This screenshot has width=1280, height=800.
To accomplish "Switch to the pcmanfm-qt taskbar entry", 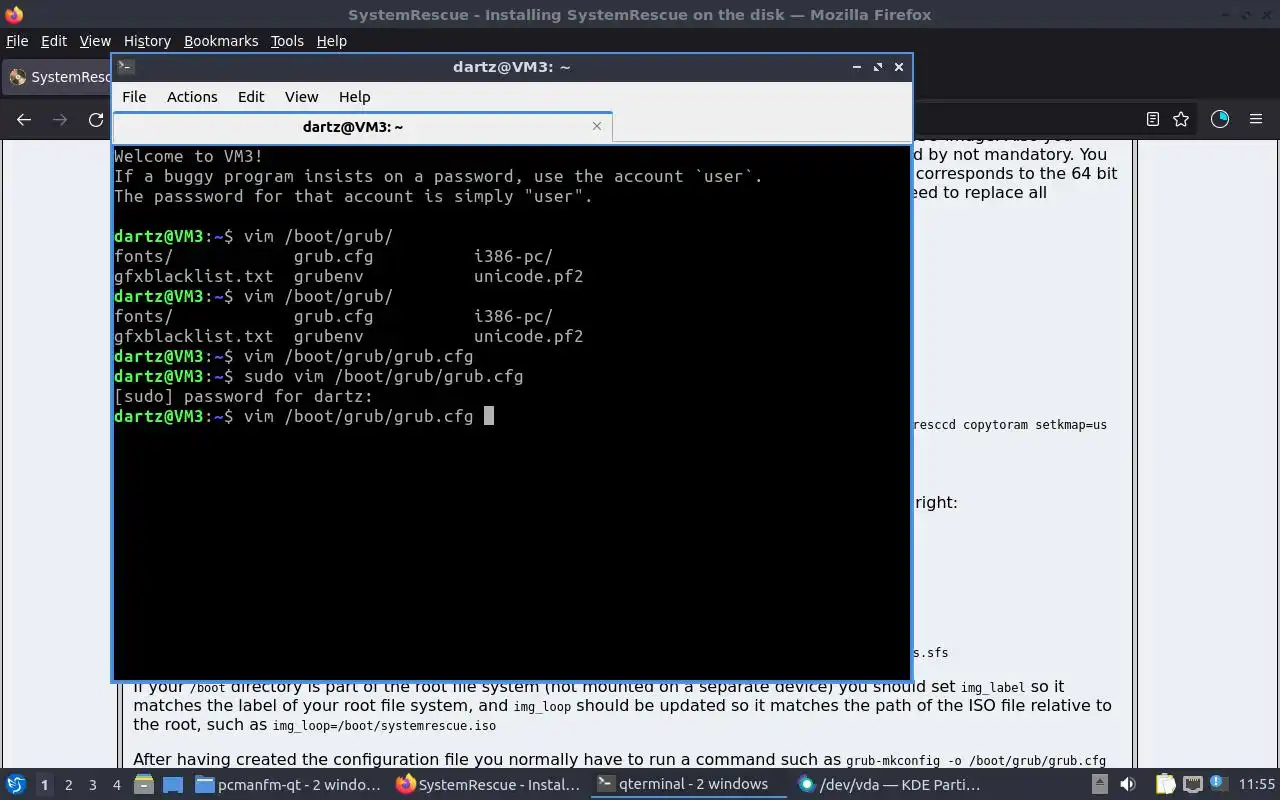I will [x=287, y=784].
